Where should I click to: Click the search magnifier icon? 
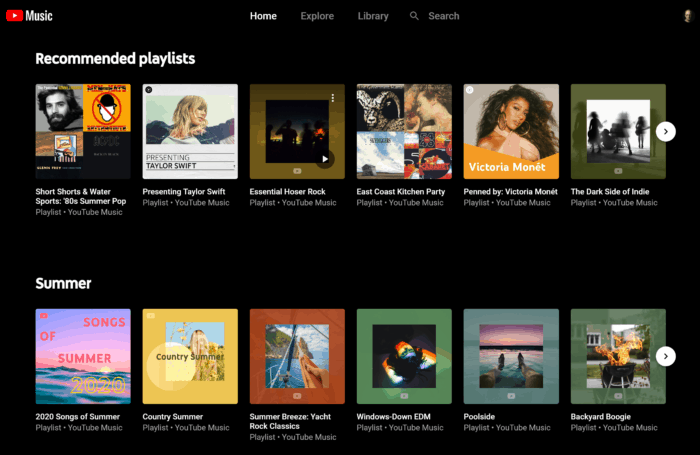pos(414,16)
